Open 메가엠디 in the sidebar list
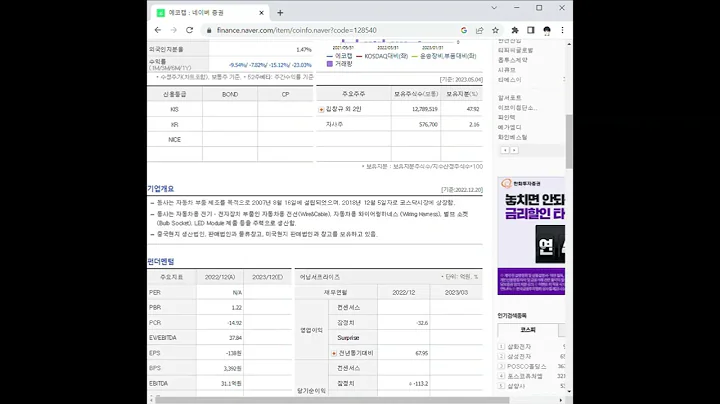The image size is (720, 404). coord(509,127)
